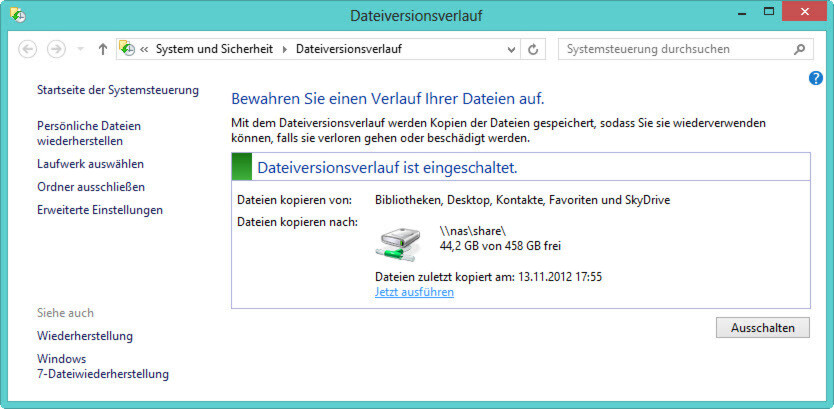Close the Dateiversionsverlauf window
Viewport: 834px width, 409px height.
[804, 11]
